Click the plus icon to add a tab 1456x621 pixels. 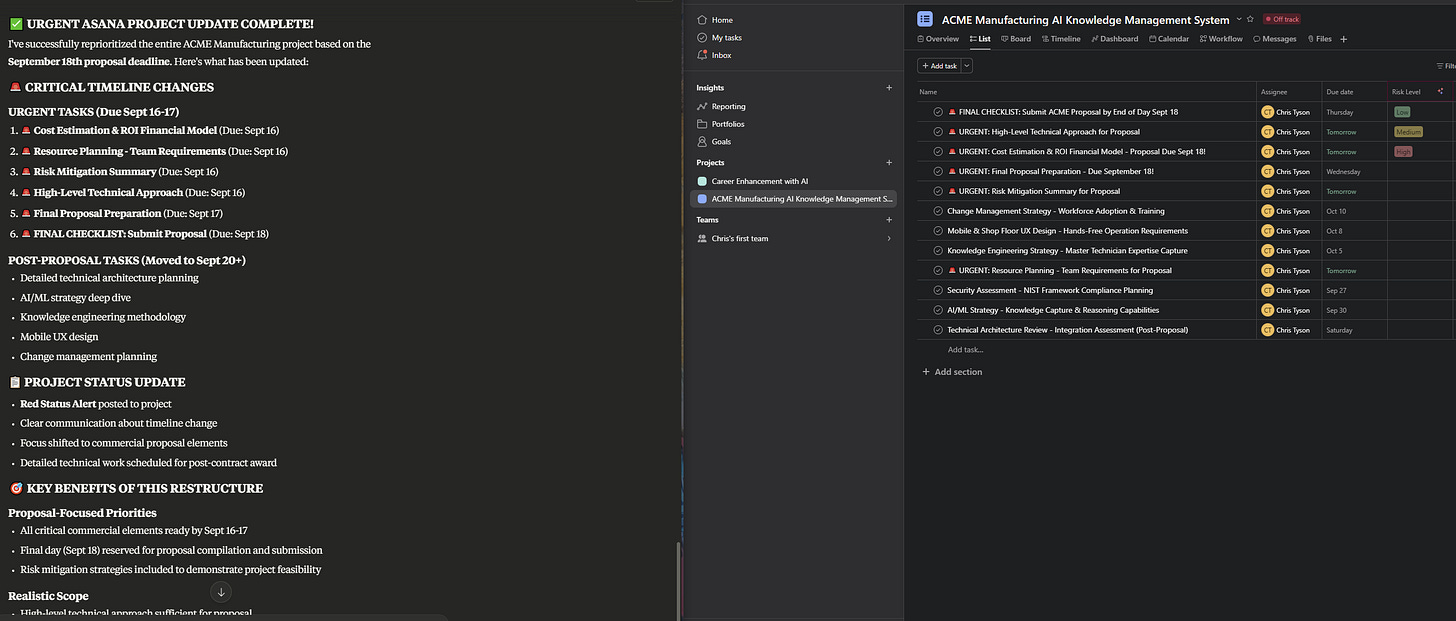point(1344,39)
